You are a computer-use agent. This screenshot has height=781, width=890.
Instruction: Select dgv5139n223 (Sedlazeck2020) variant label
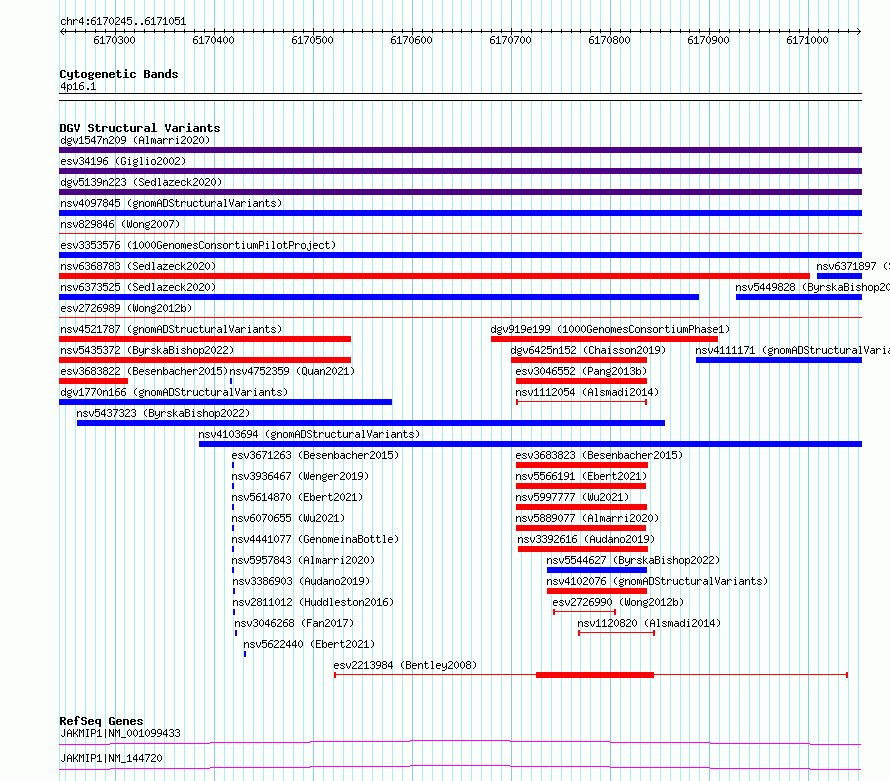141,182
